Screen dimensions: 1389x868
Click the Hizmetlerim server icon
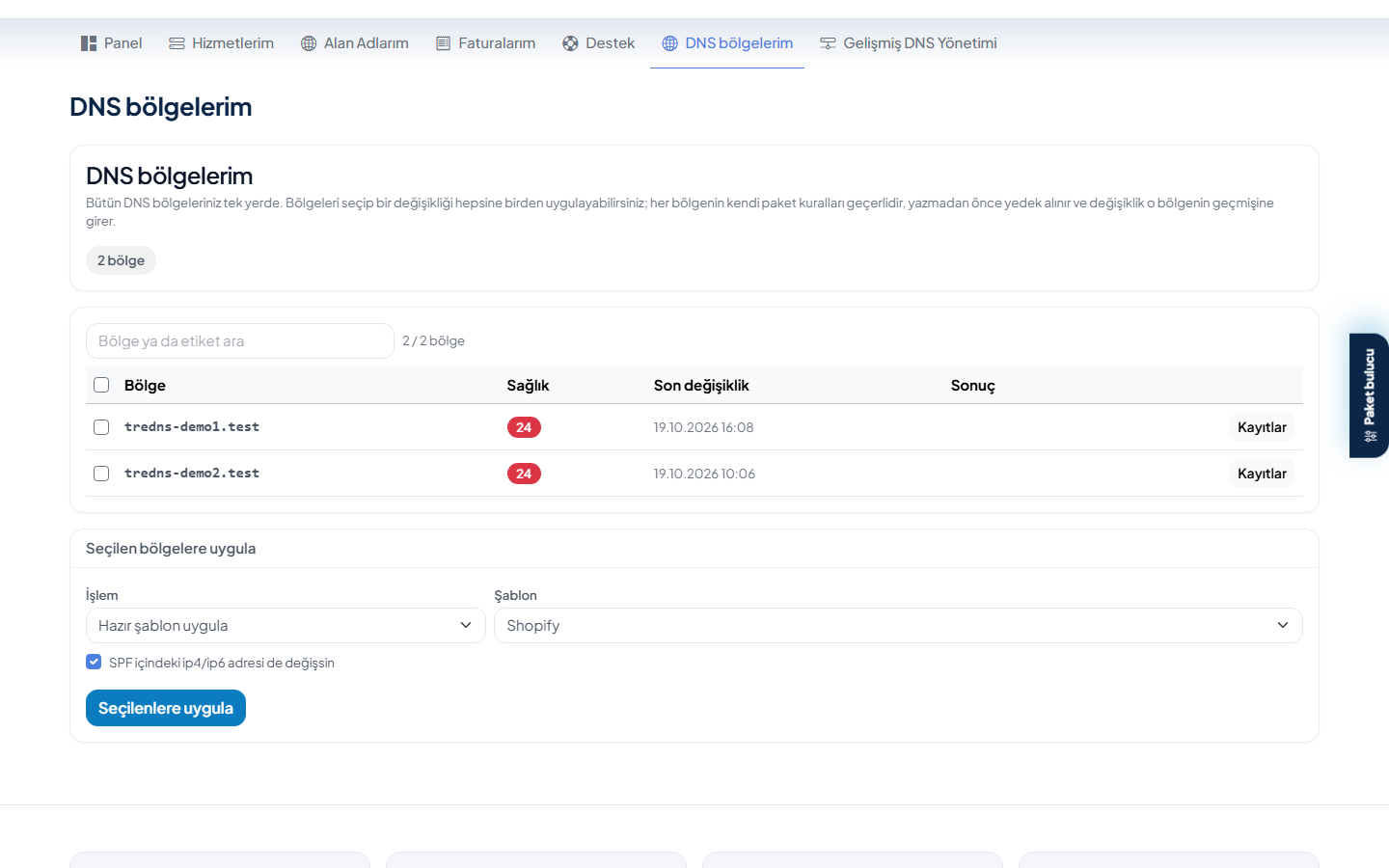[x=177, y=43]
